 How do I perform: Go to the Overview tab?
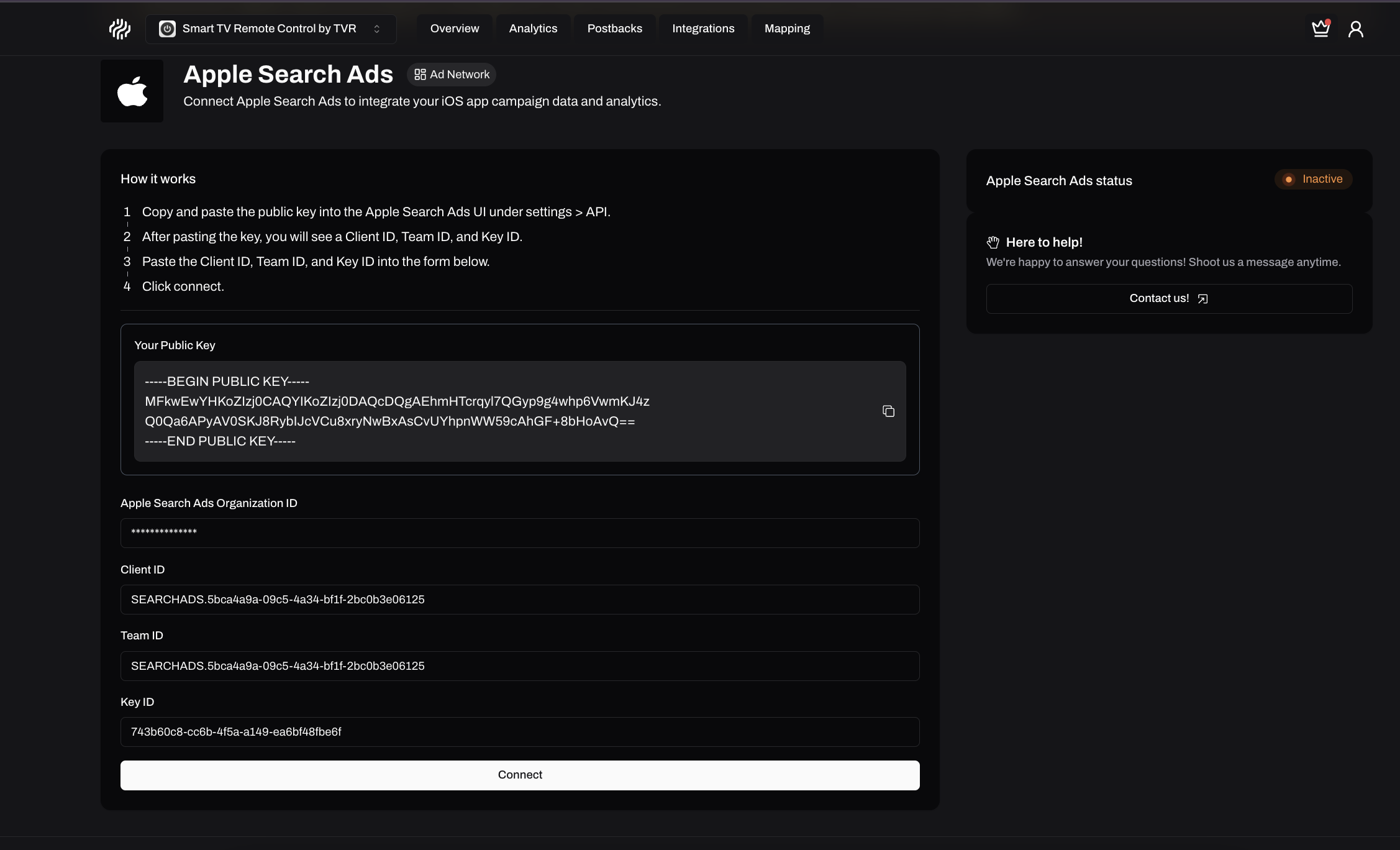(x=455, y=29)
